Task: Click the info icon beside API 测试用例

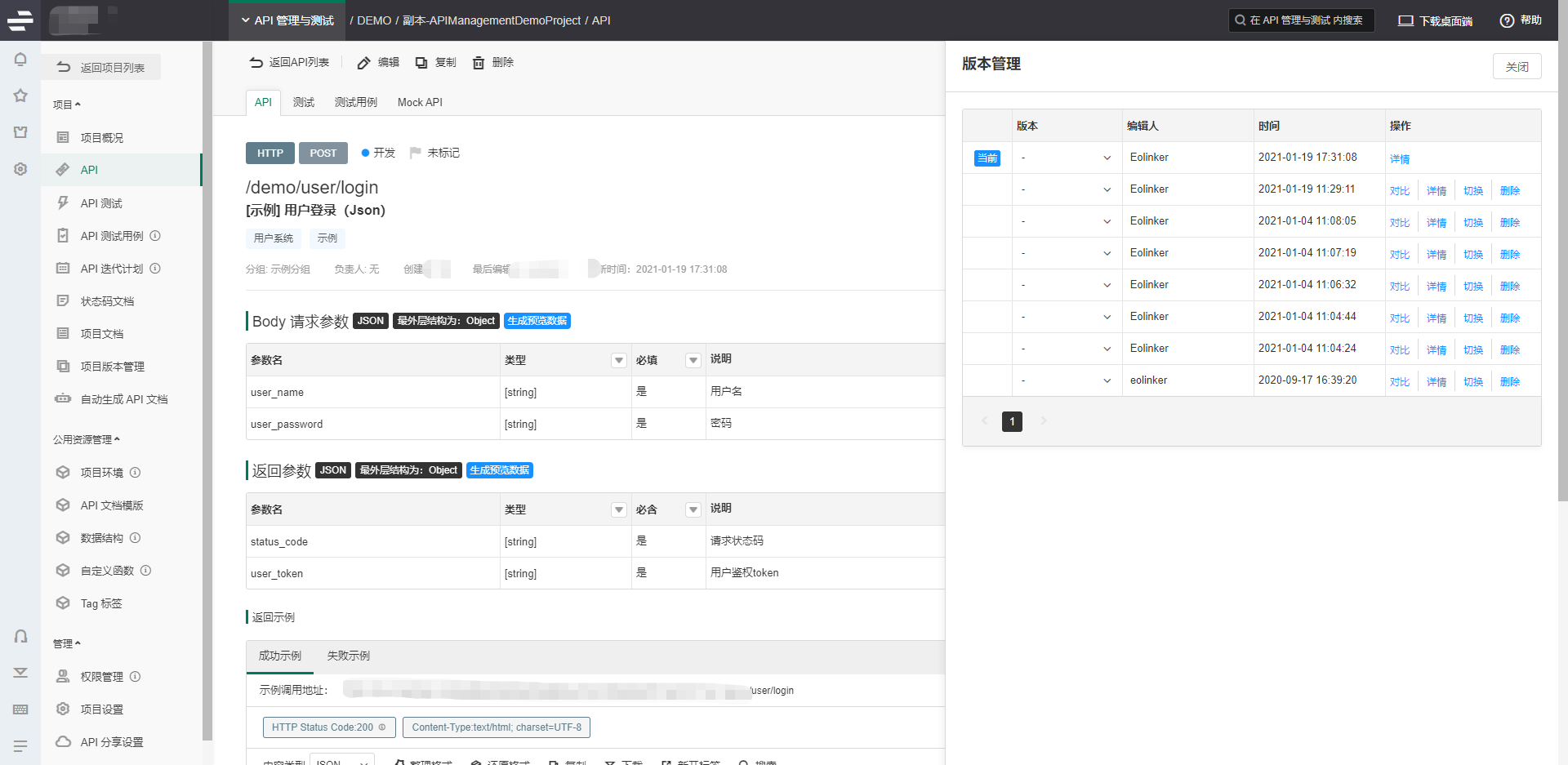Action: point(155,236)
